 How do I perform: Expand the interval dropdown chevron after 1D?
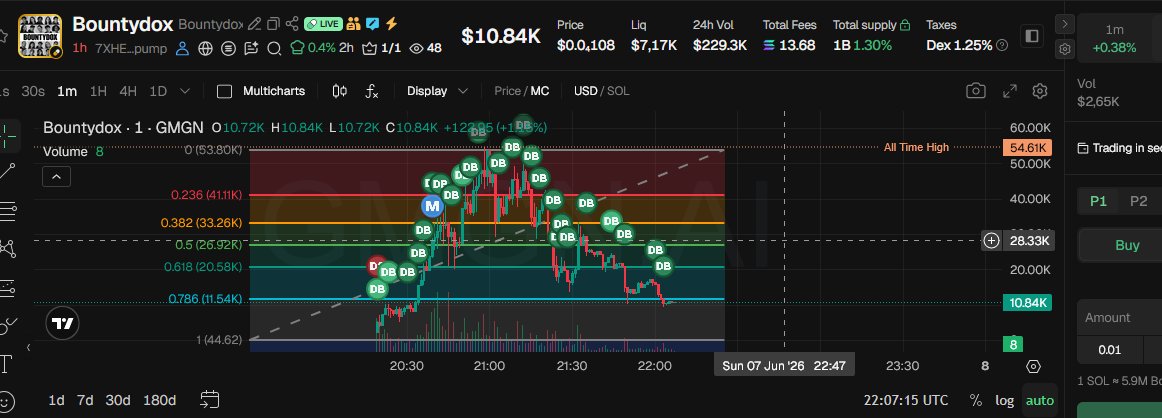point(185,91)
